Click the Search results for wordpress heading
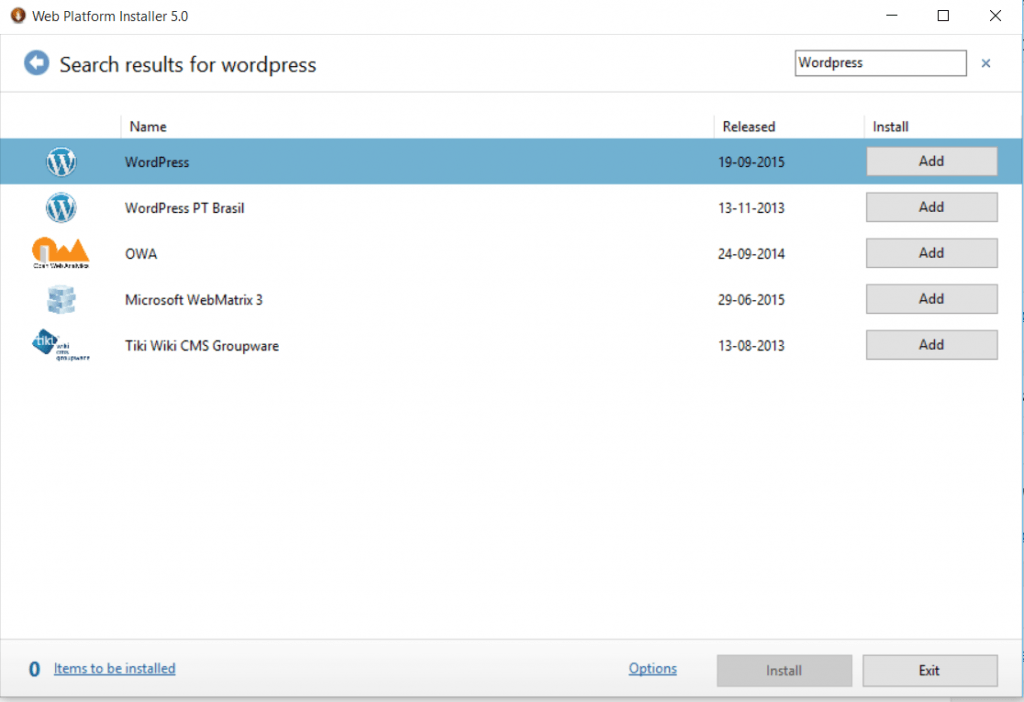 pyautogui.click(x=188, y=65)
